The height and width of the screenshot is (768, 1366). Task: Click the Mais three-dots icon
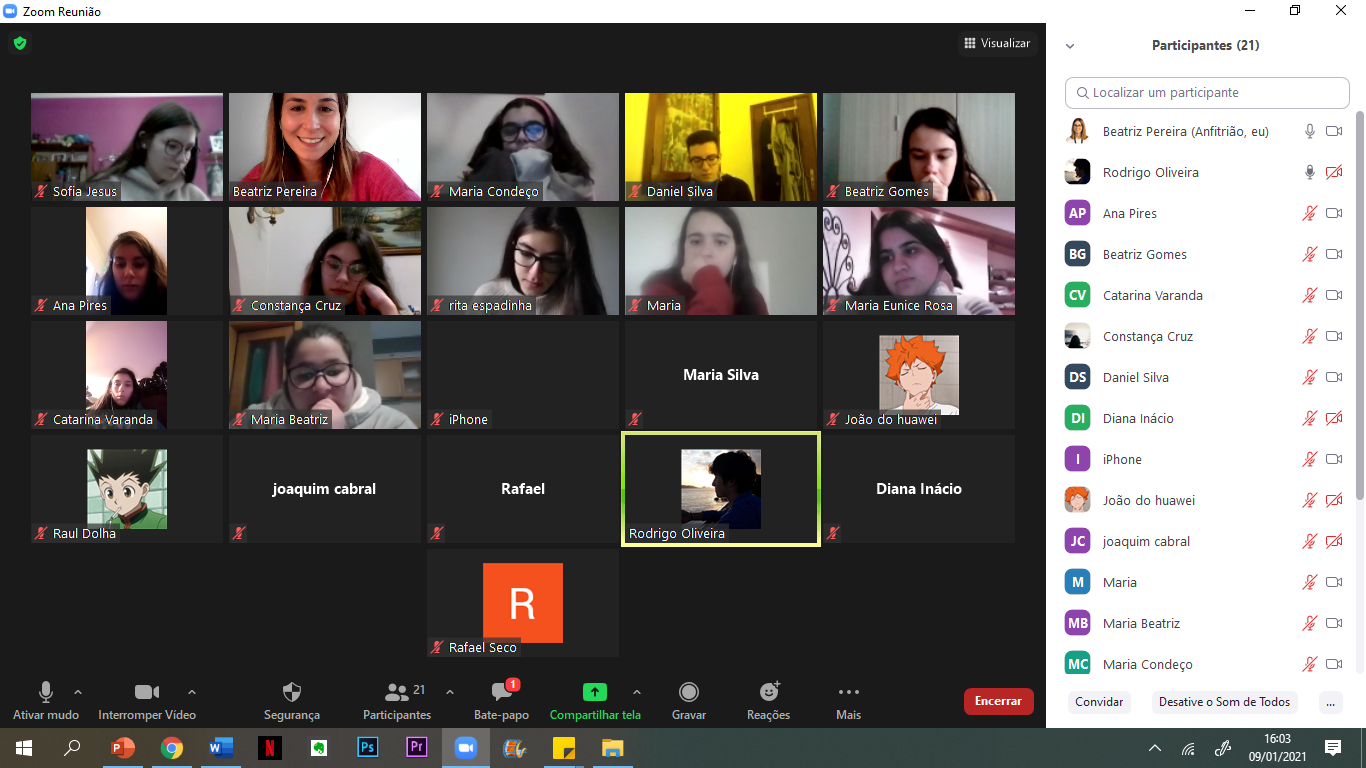pyautogui.click(x=848, y=692)
